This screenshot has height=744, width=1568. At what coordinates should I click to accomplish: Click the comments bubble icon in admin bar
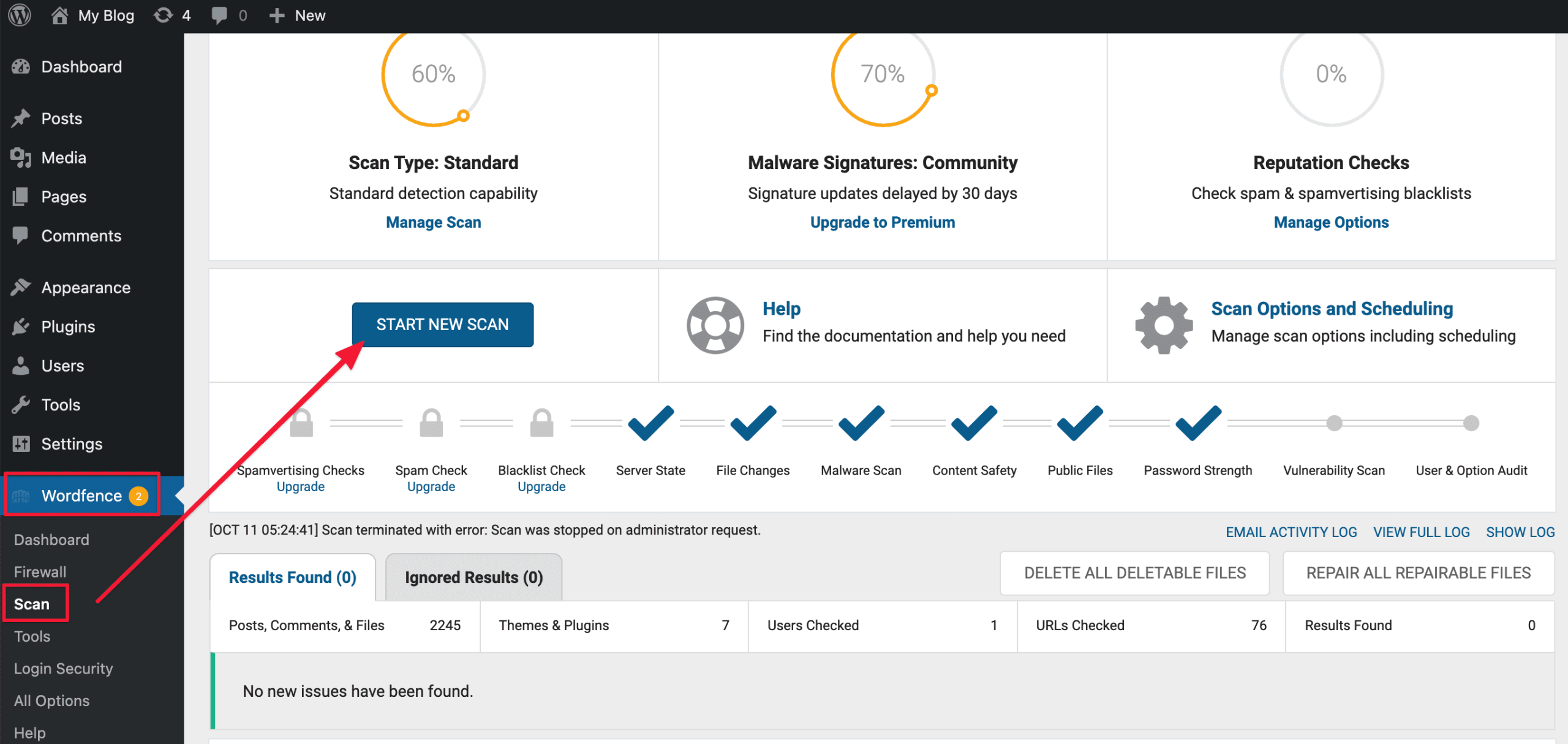pos(219,15)
